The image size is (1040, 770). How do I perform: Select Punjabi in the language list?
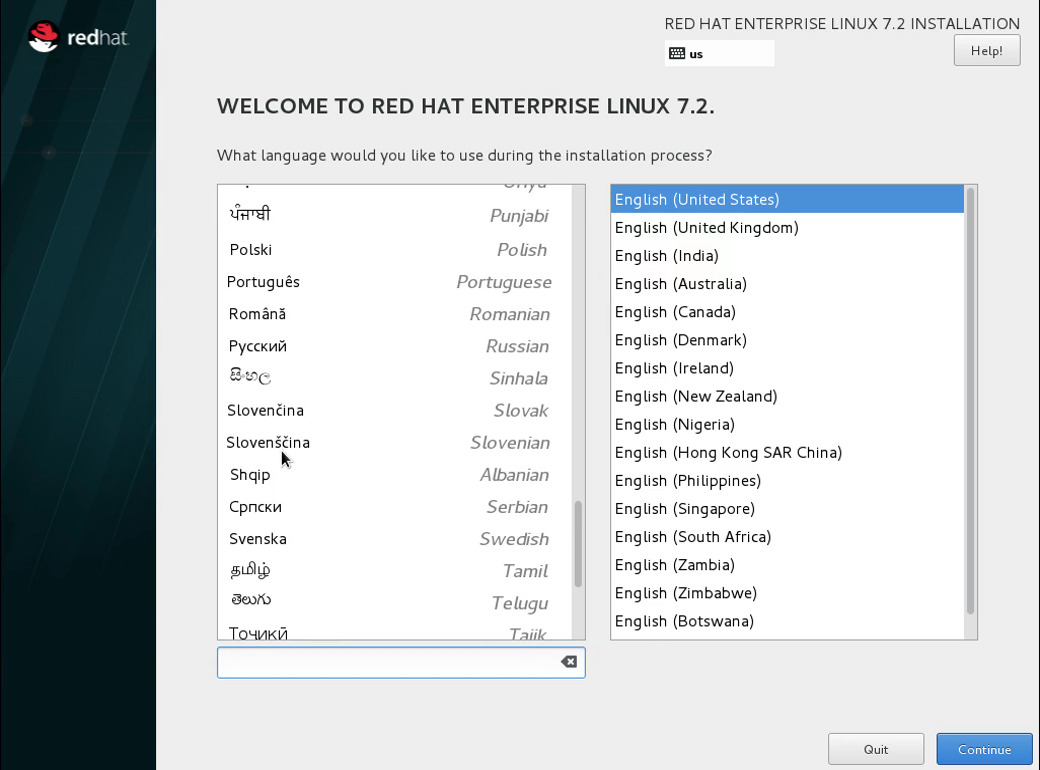(395, 216)
